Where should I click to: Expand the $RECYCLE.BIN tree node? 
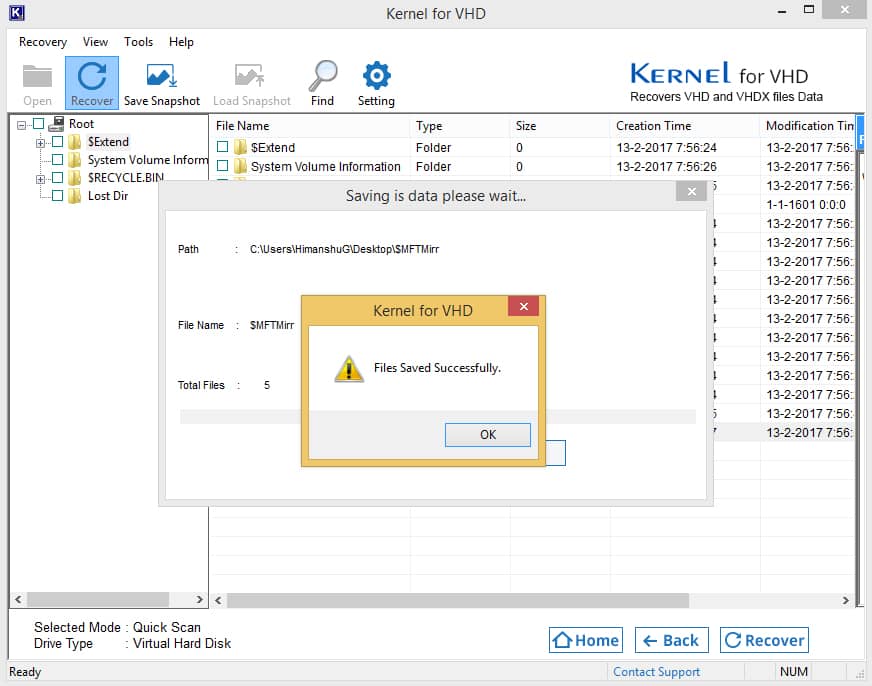pos(40,179)
